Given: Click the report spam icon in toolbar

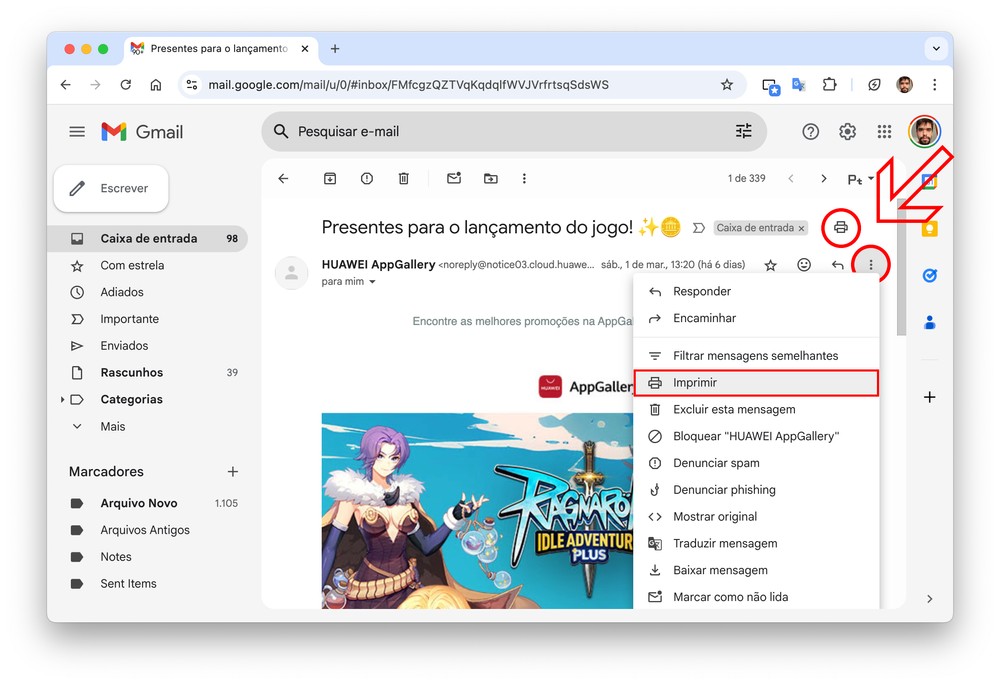Looking at the screenshot, I should (x=367, y=179).
